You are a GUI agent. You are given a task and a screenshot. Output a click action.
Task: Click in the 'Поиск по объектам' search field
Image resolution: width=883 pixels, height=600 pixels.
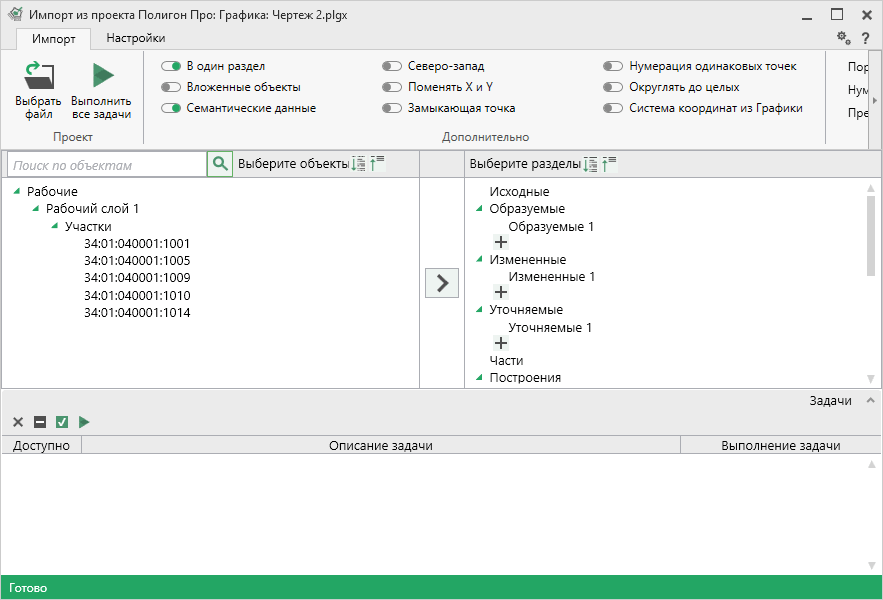pos(106,165)
